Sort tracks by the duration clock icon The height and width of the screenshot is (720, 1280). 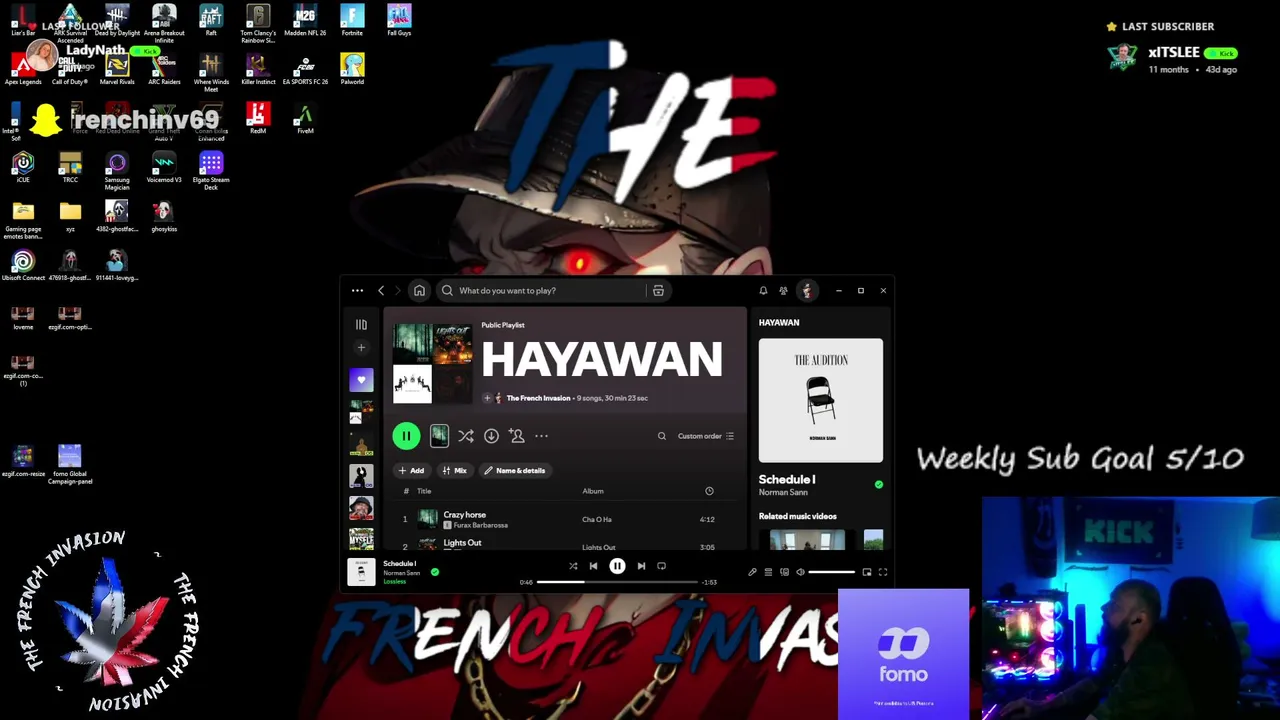(709, 491)
